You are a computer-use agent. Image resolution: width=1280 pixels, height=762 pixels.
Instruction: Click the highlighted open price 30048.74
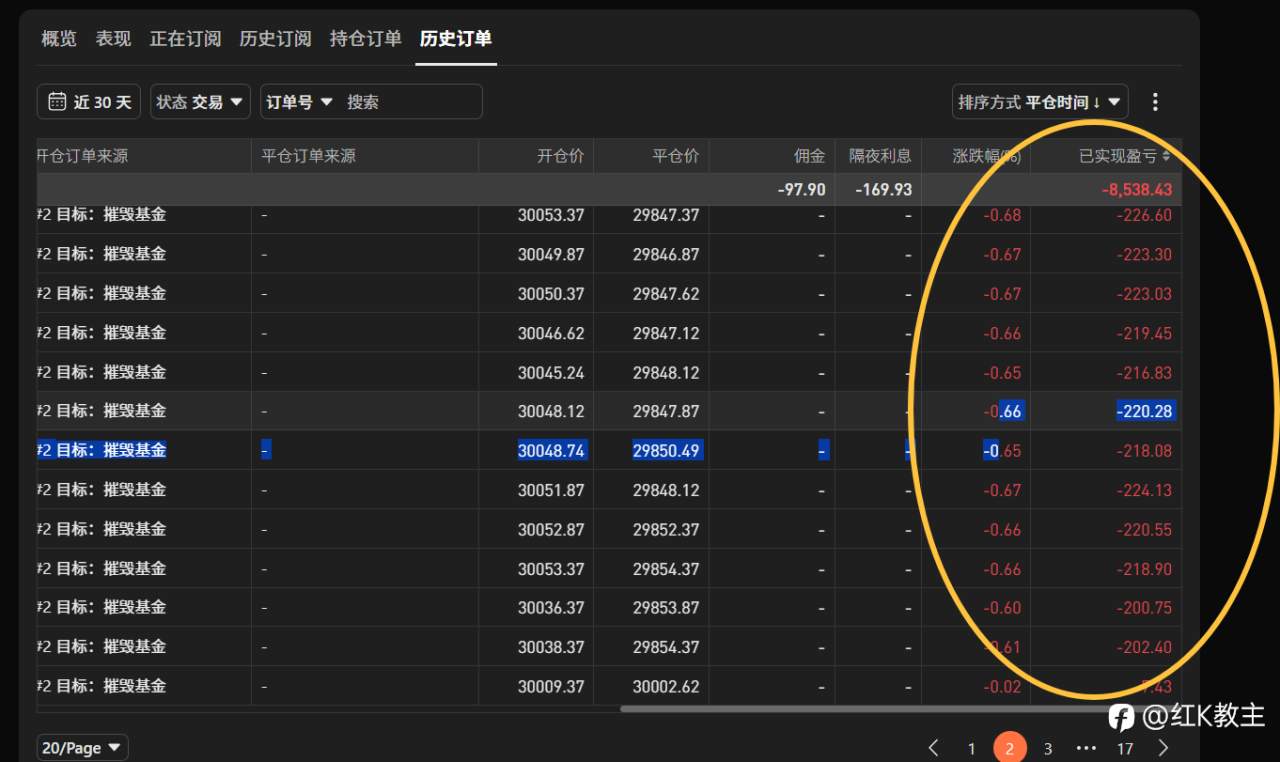(x=552, y=451)
